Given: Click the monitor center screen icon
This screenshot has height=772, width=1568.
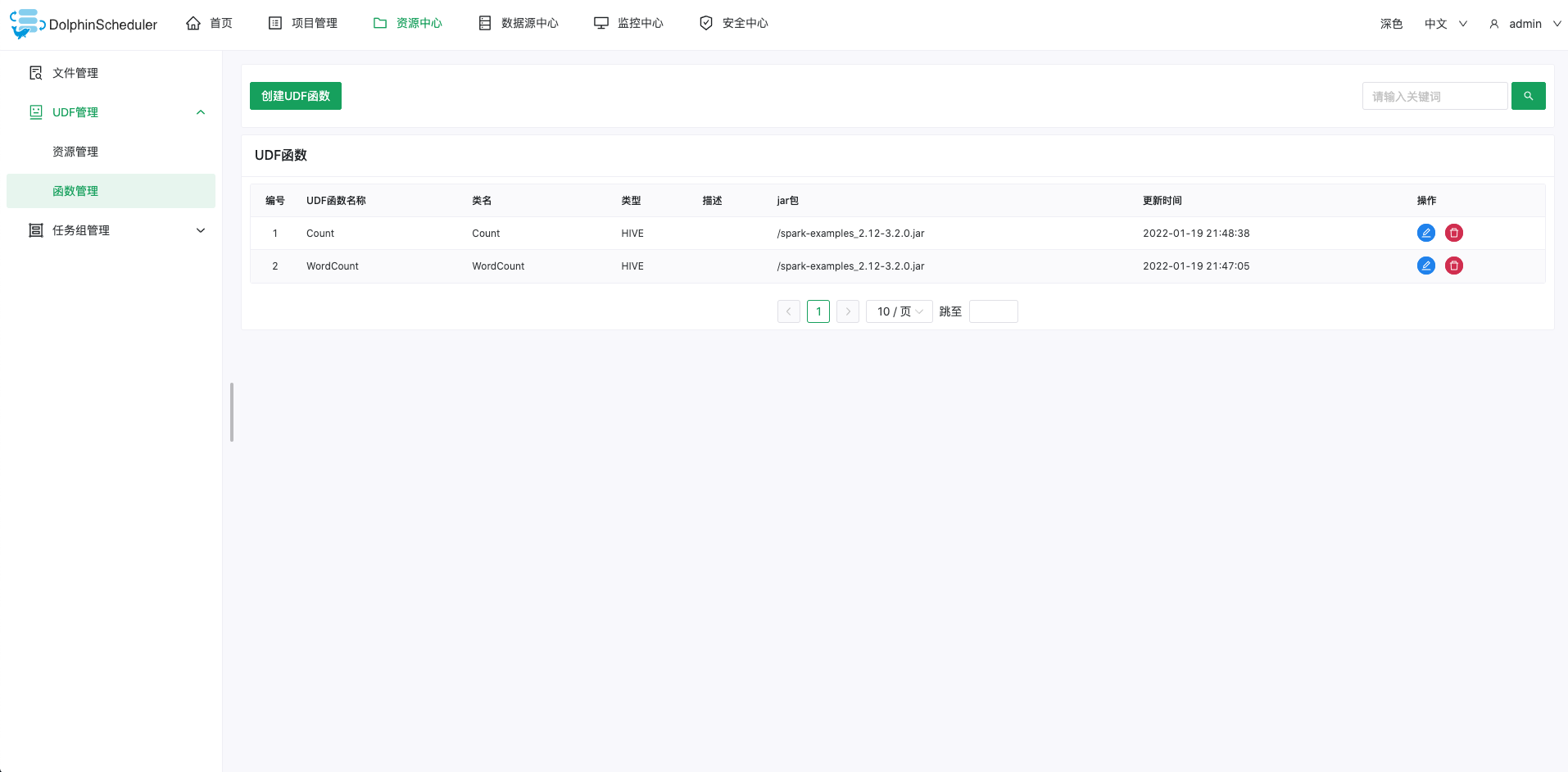Looking at the screenshot, I should (x=601, y=23).
